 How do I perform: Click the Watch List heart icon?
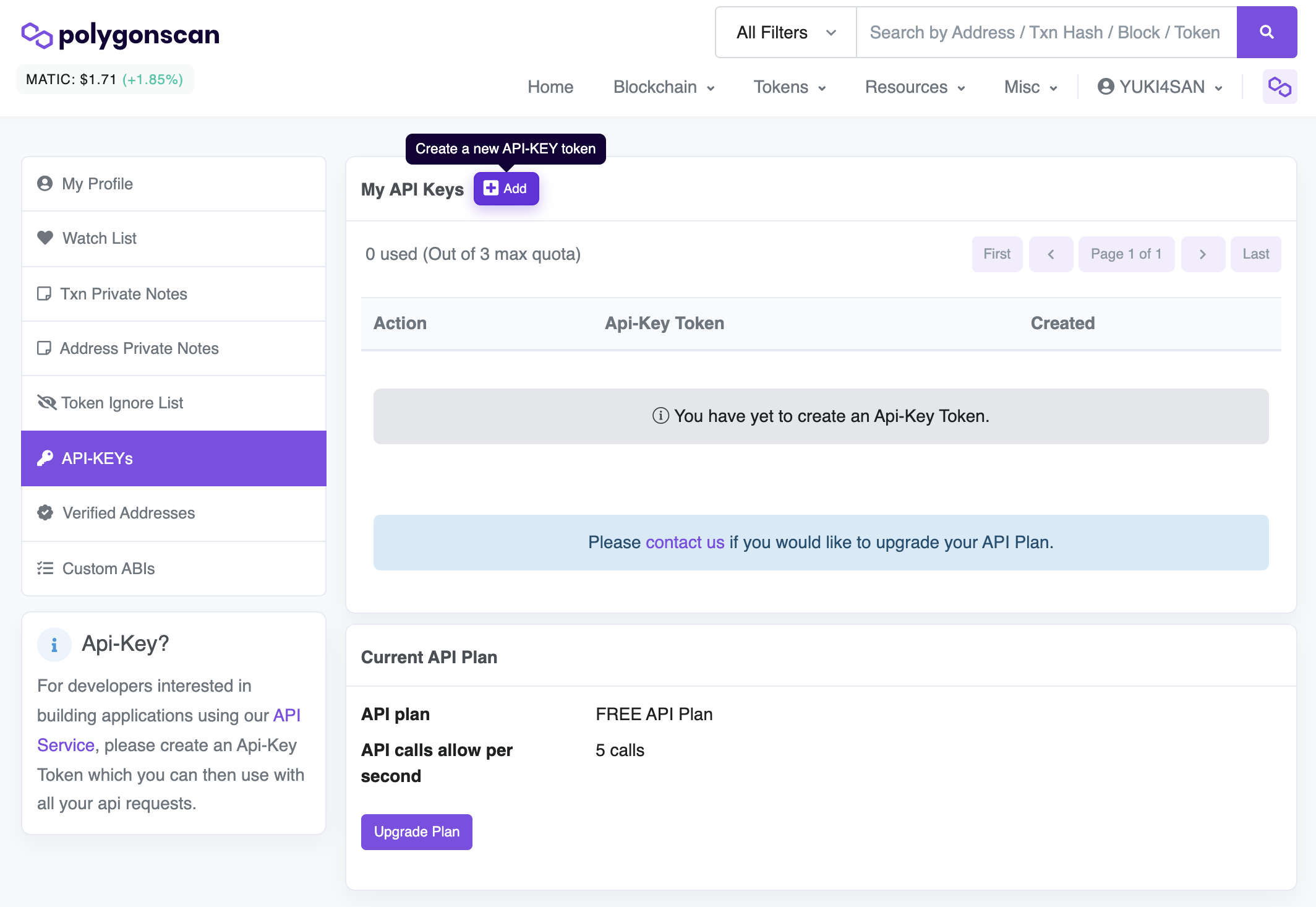(45, 238)
